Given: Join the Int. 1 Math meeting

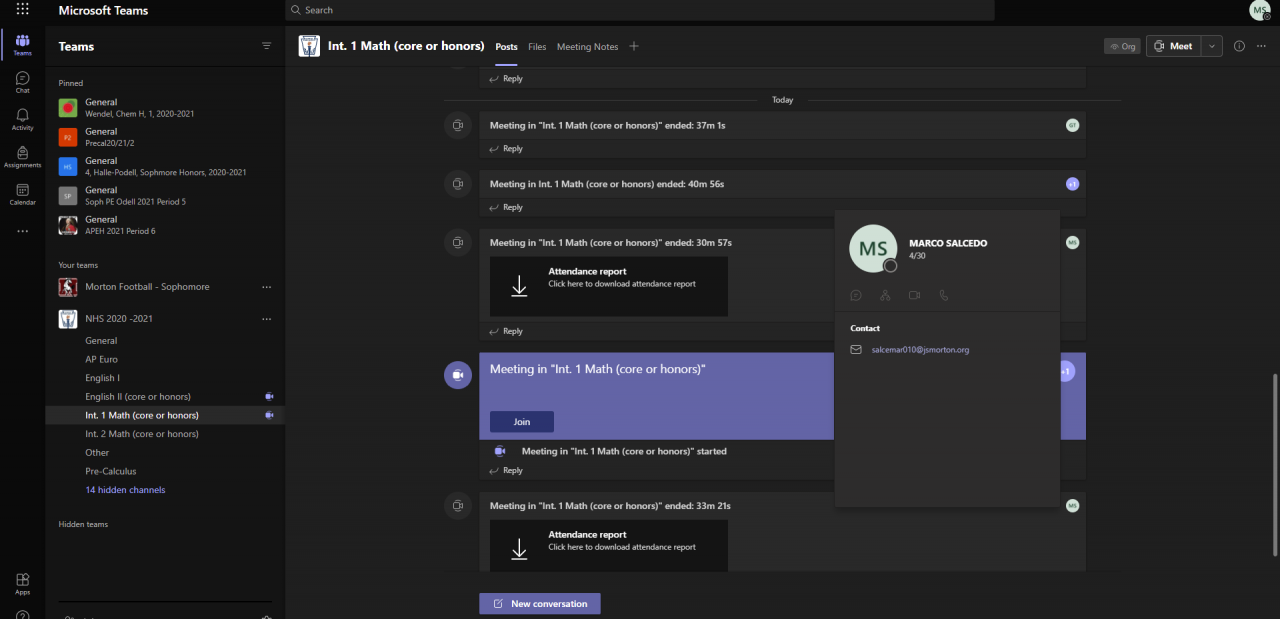Looking at the screenshot, I should [x=521, y=422].
